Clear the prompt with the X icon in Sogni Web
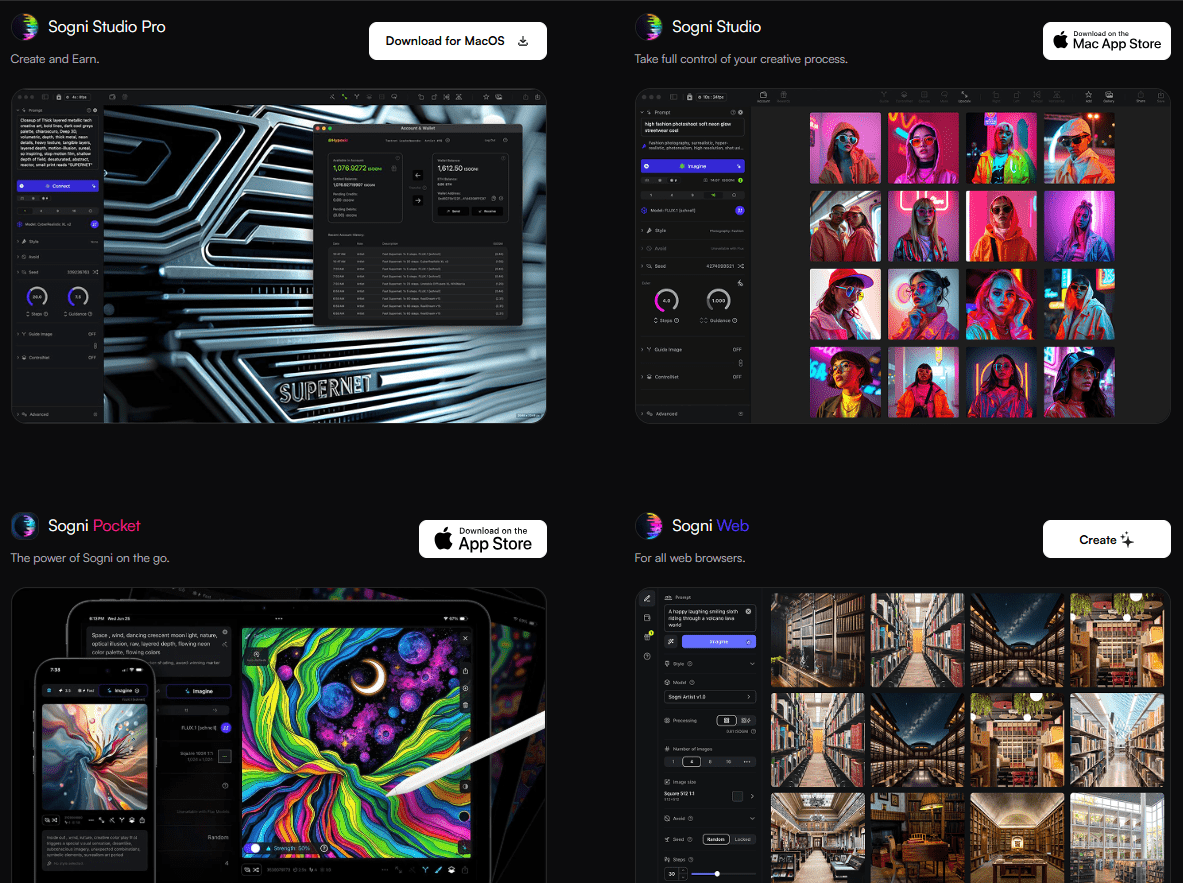 tap(748, 610)
